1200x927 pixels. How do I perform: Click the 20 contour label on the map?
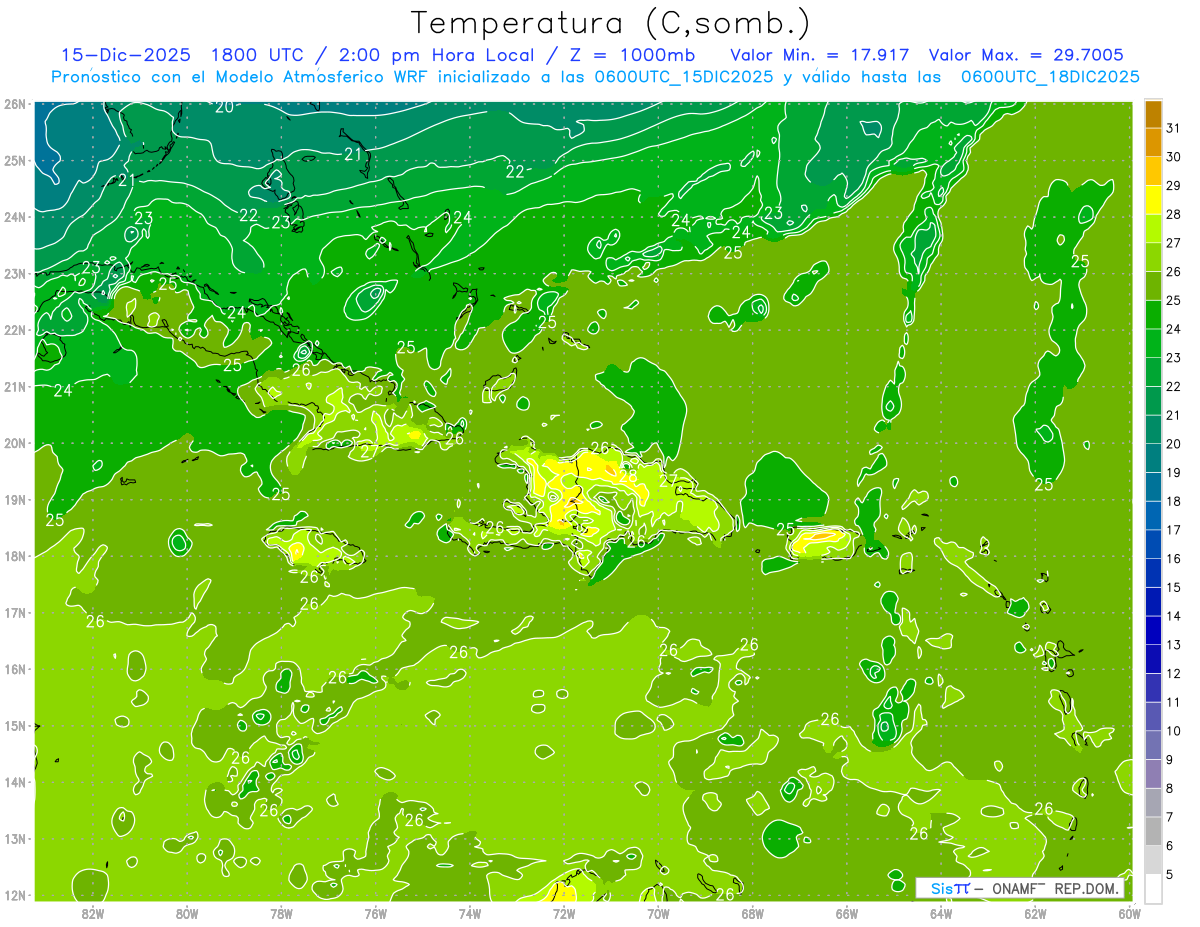pos(225,107)
